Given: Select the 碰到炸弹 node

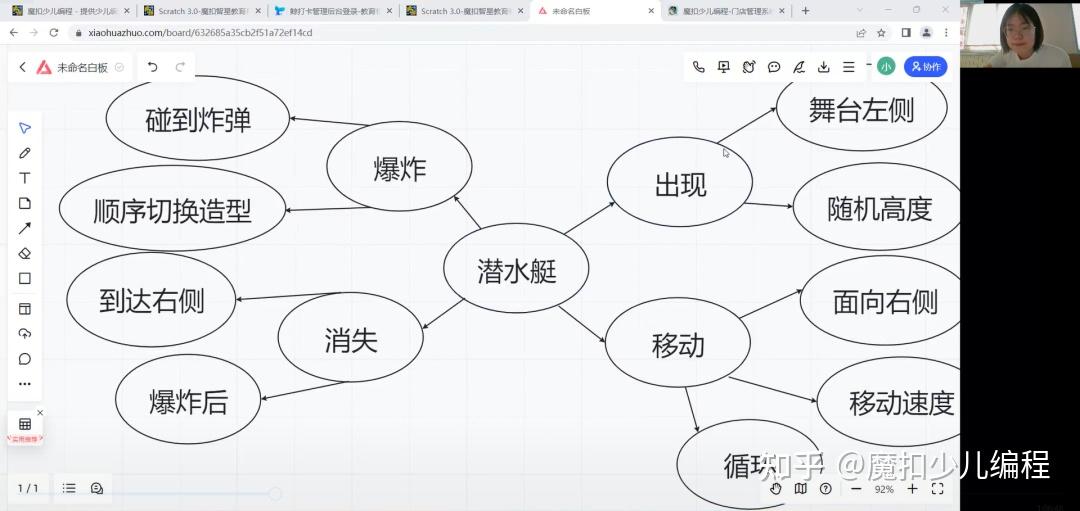Looking at the screenshot, I should (198, 118).
